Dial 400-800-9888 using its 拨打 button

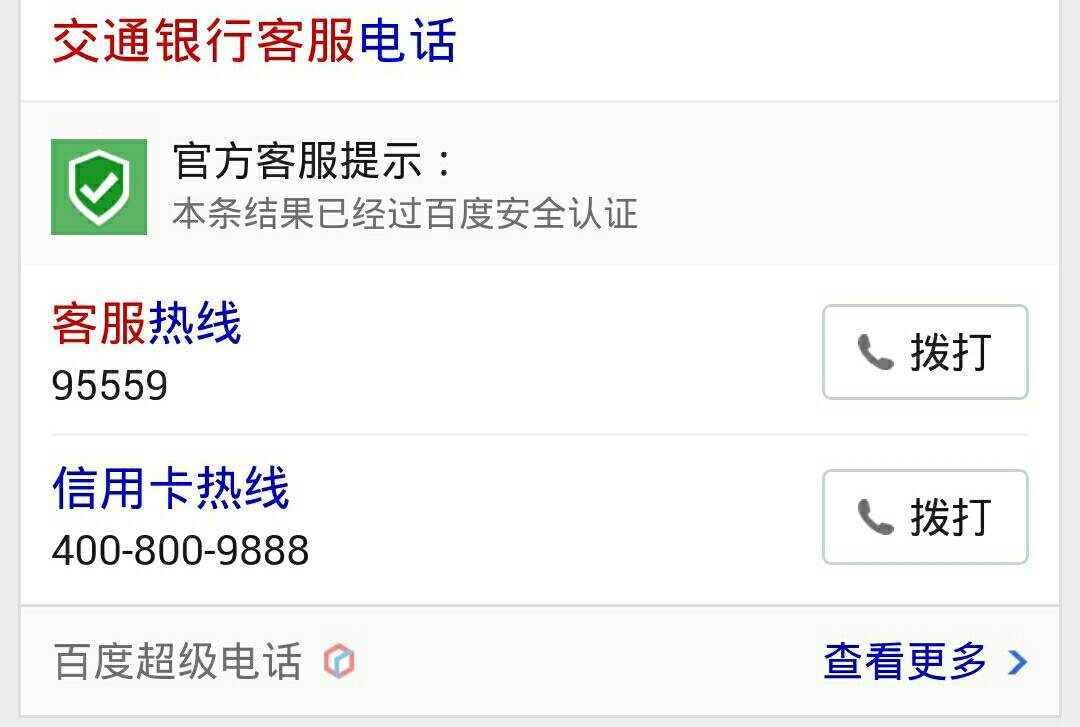click(925, 517)
